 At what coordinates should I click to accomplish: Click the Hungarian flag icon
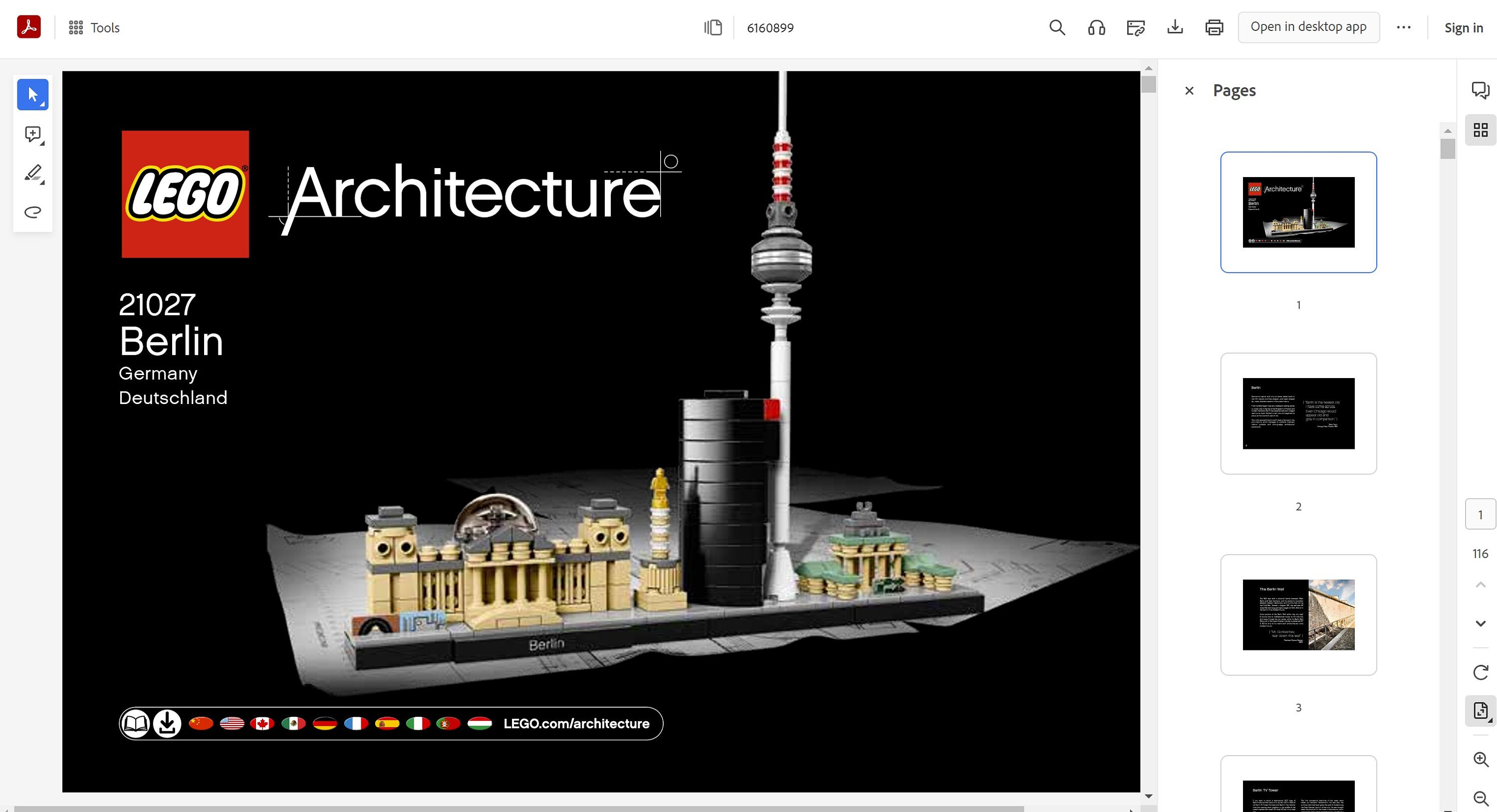pyautogui.click(x=480, y=724)
